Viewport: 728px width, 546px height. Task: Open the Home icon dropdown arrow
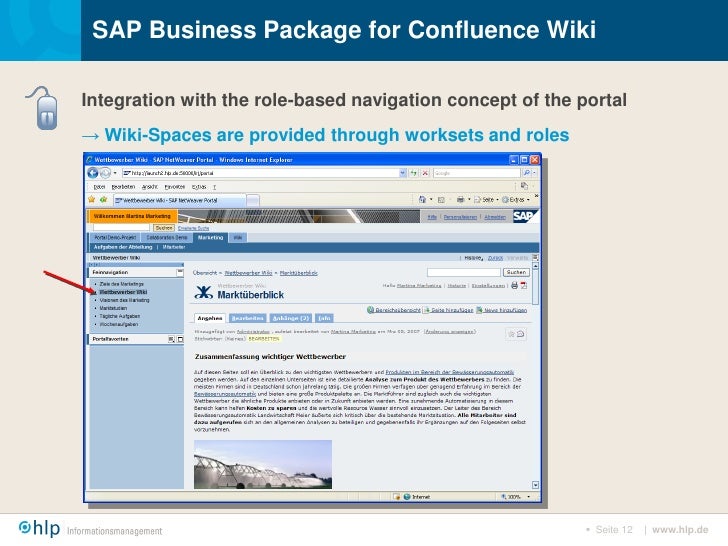[431, 200]
